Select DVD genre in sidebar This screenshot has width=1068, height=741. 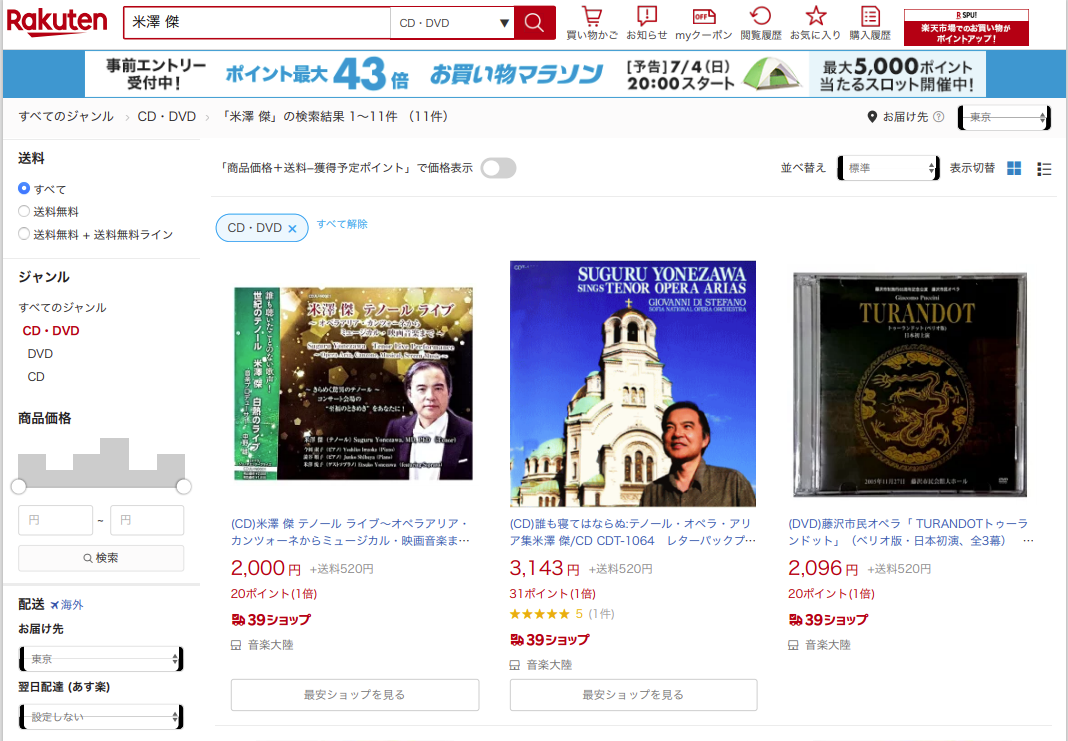point(40,354)
